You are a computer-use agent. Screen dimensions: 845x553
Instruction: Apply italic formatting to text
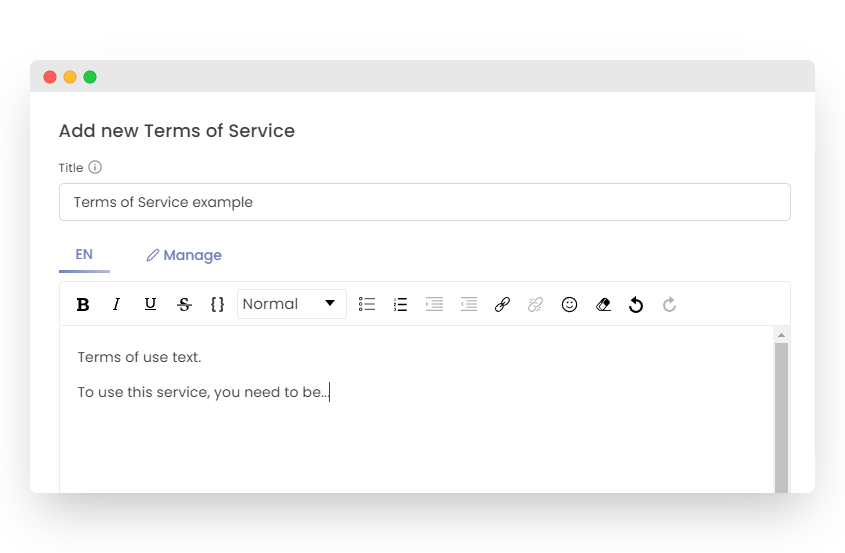click(x=116, y=305)
